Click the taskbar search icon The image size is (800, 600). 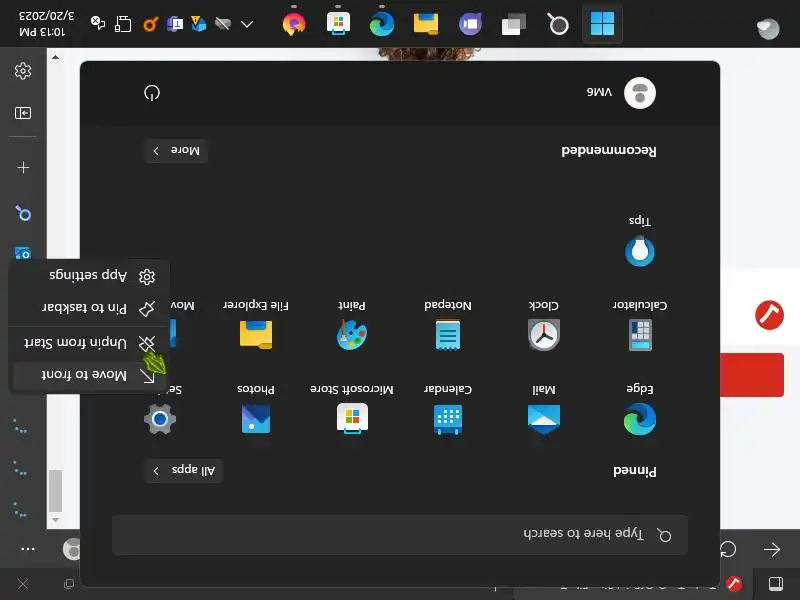[558, 24]
